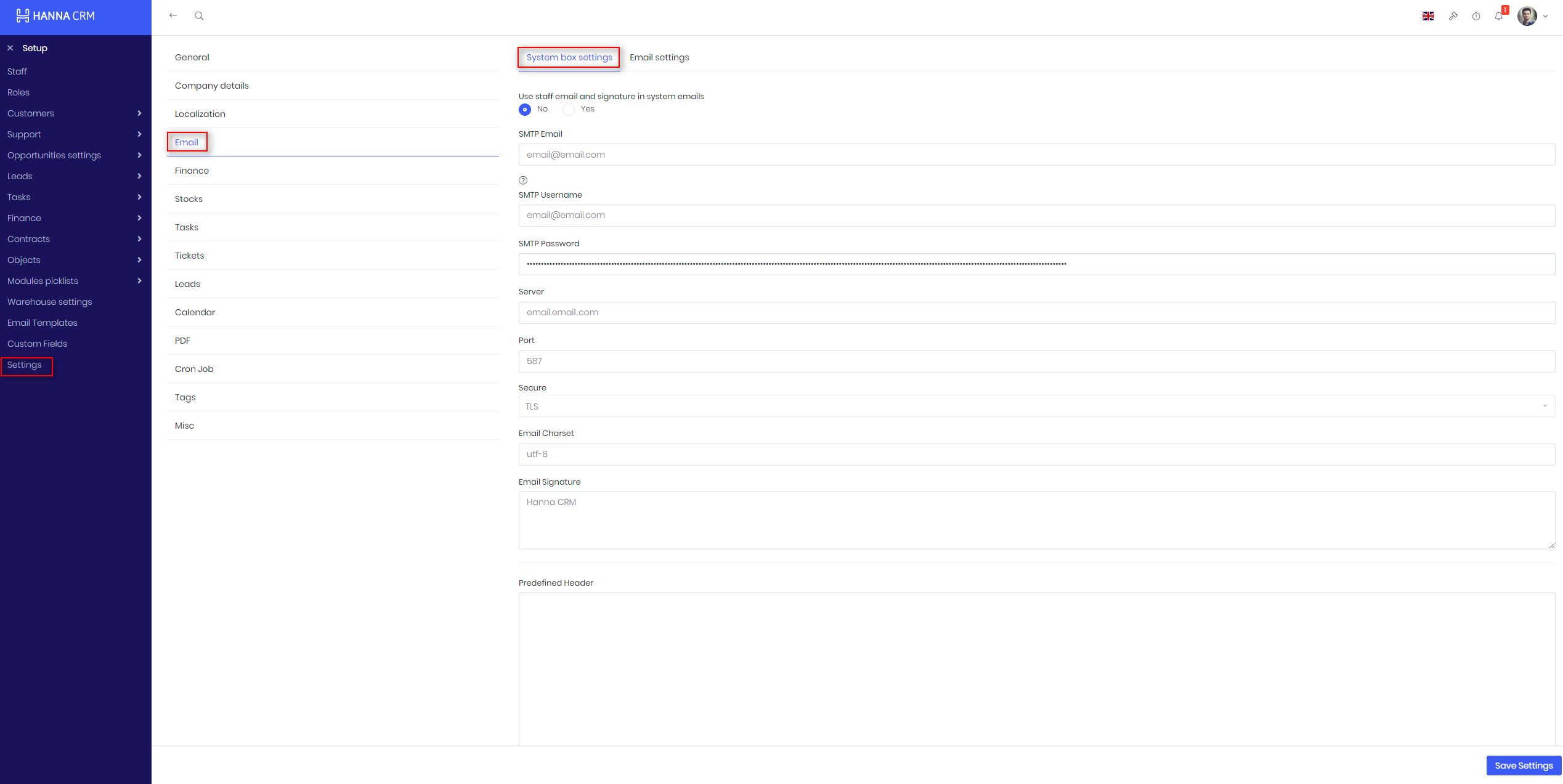Click the SMTP Email help icon
1563x784 pixels.
(x=523, y=180)
